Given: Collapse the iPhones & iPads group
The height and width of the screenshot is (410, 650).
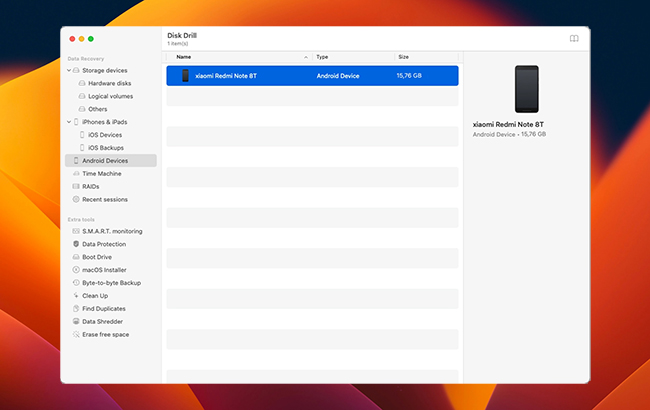Looking at the screenshot, I should click(69, 122).
